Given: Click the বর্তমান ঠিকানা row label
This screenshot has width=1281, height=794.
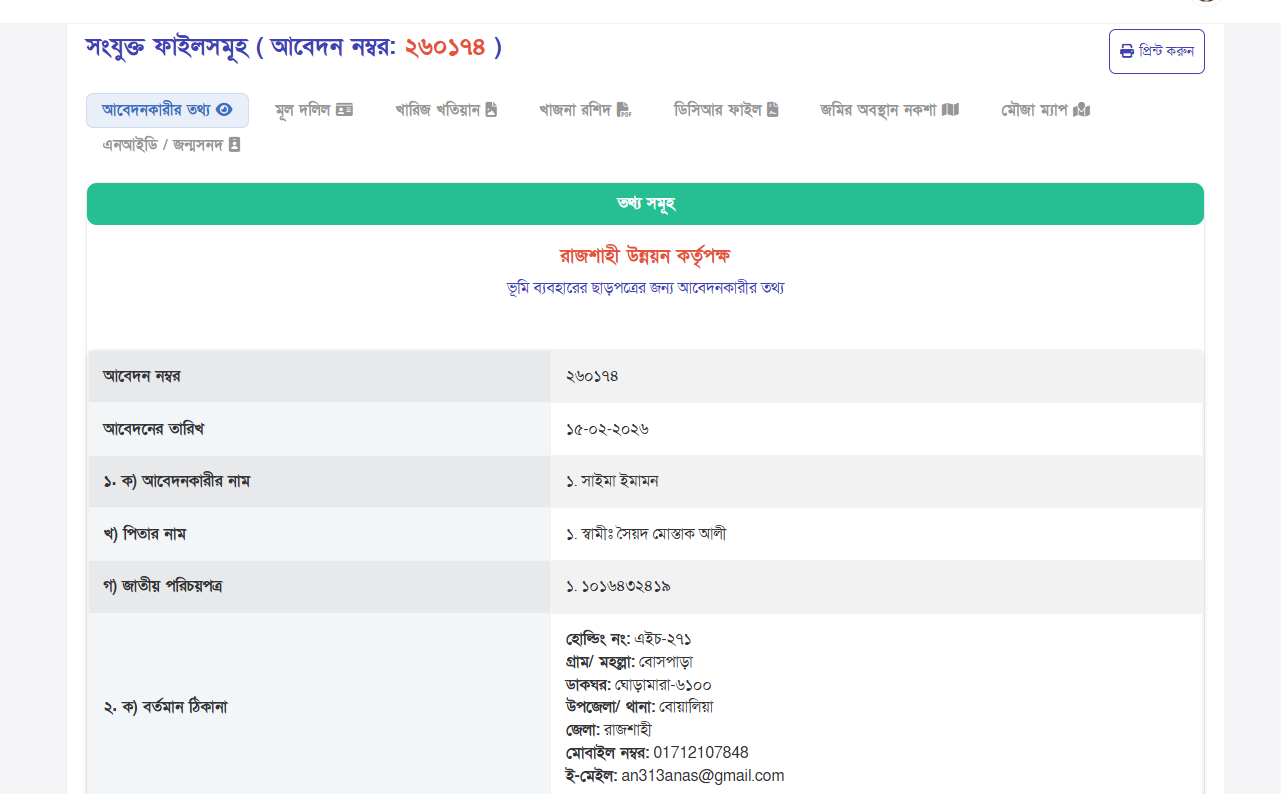Looking at the screenshot, I should [165, 707].
